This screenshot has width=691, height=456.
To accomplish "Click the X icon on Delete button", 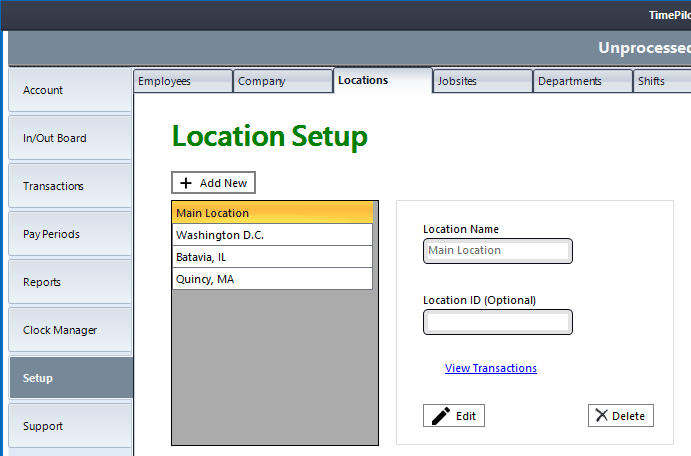I will coord(600,416).
